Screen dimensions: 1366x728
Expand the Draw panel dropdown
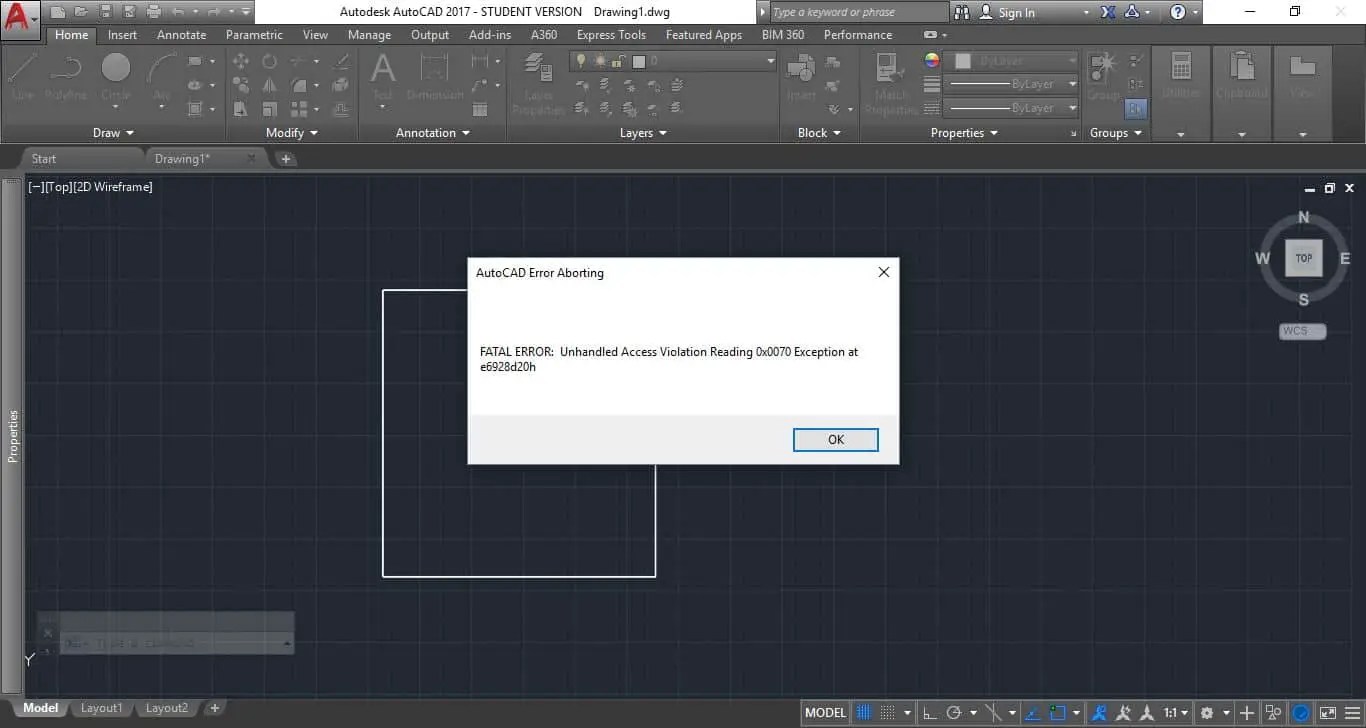131,132
